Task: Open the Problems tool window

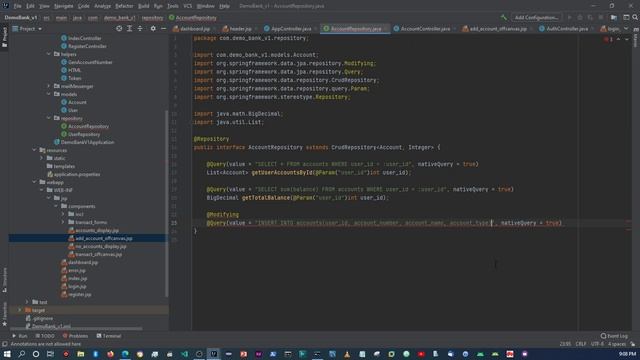Action: point(76,336)
